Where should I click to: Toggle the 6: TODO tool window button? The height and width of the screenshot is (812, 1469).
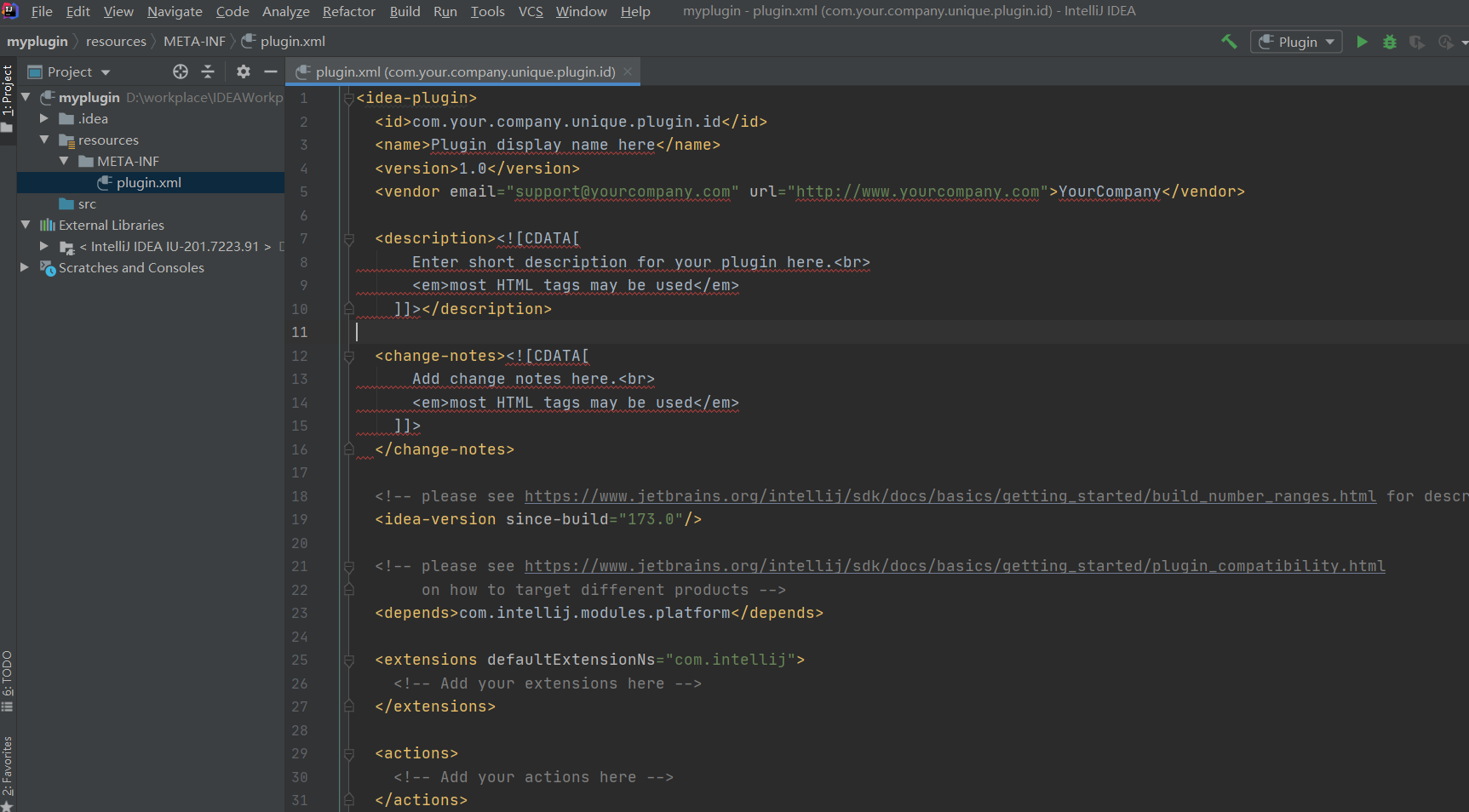[x=8, y=681]
